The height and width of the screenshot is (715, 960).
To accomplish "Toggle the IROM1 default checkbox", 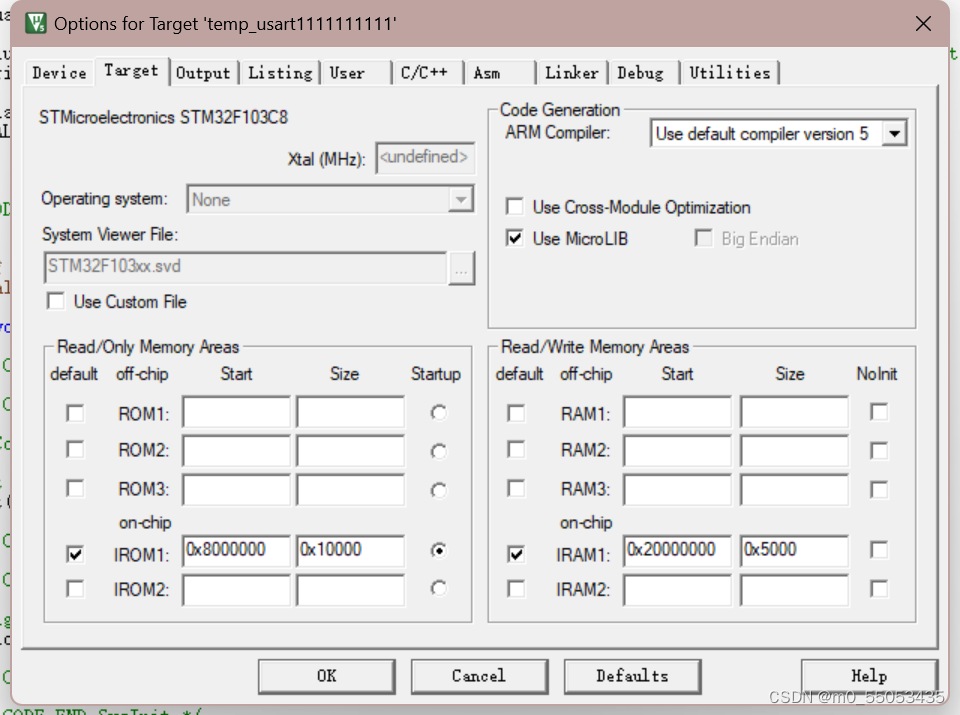I will [x=75, y=554].
